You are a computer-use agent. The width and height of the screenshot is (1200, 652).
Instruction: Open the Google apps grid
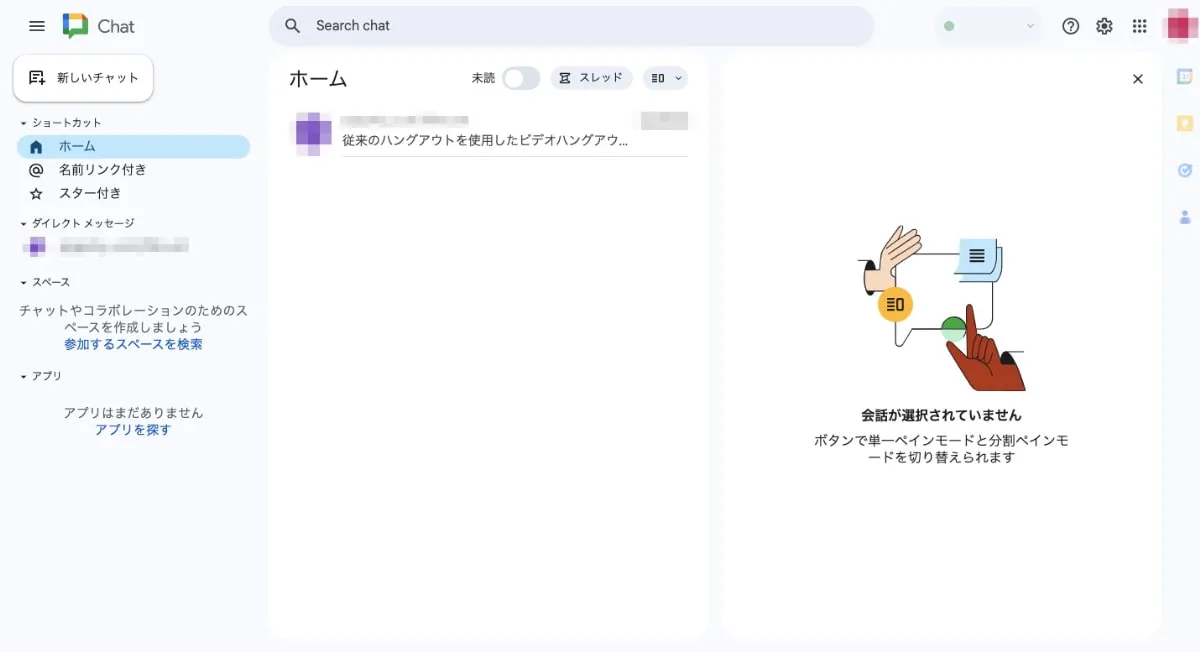1139,26
